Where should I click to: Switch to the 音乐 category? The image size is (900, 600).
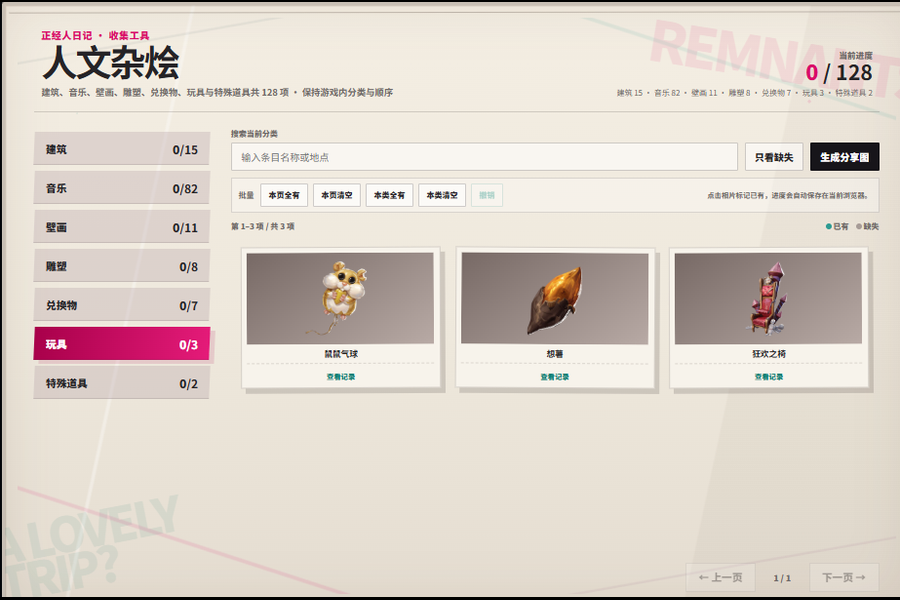122,188
